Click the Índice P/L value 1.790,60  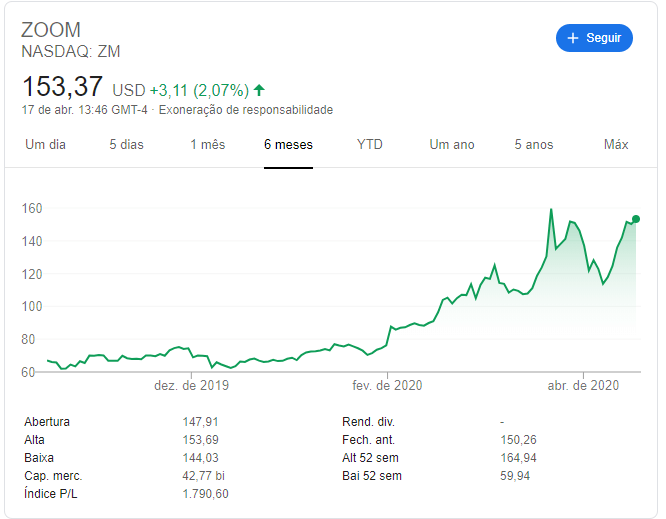point(206,494)
